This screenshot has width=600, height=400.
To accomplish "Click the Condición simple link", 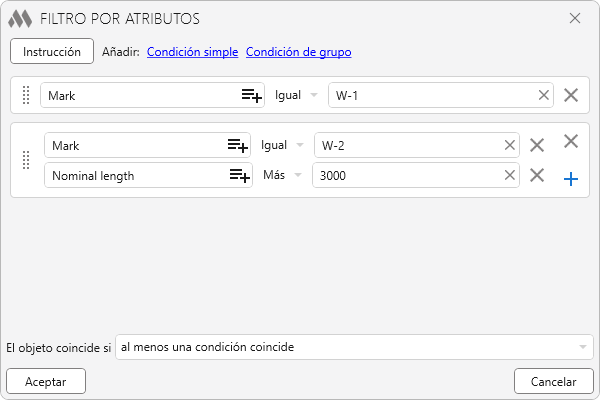I will coord(192,52).
